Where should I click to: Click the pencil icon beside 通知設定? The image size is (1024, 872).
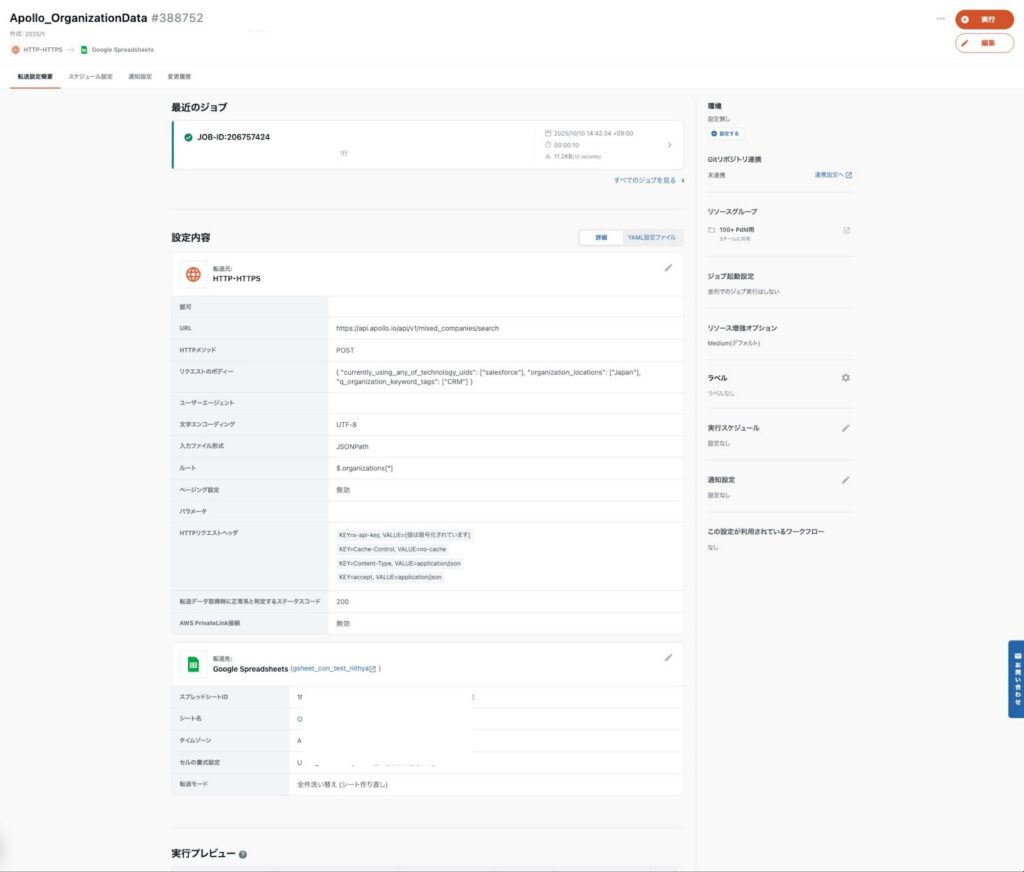coord(846,480)
